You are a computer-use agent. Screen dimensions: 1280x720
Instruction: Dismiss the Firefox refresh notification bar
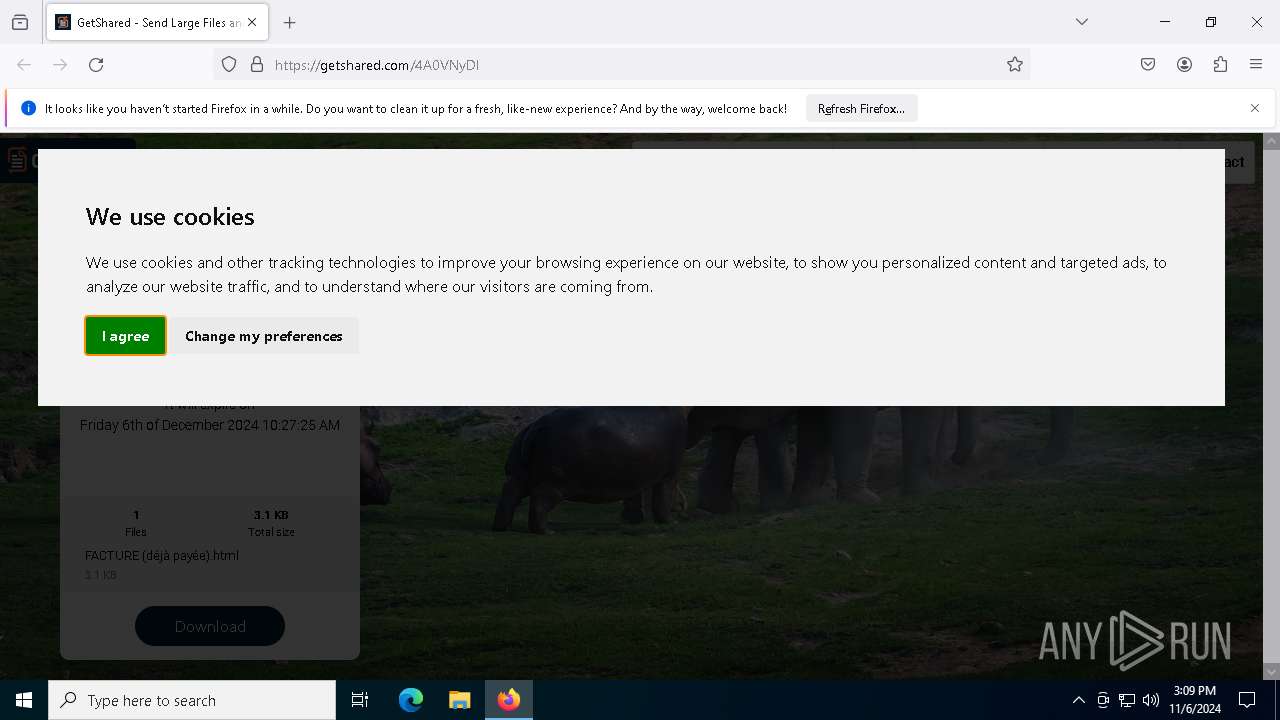(1255, 108)
